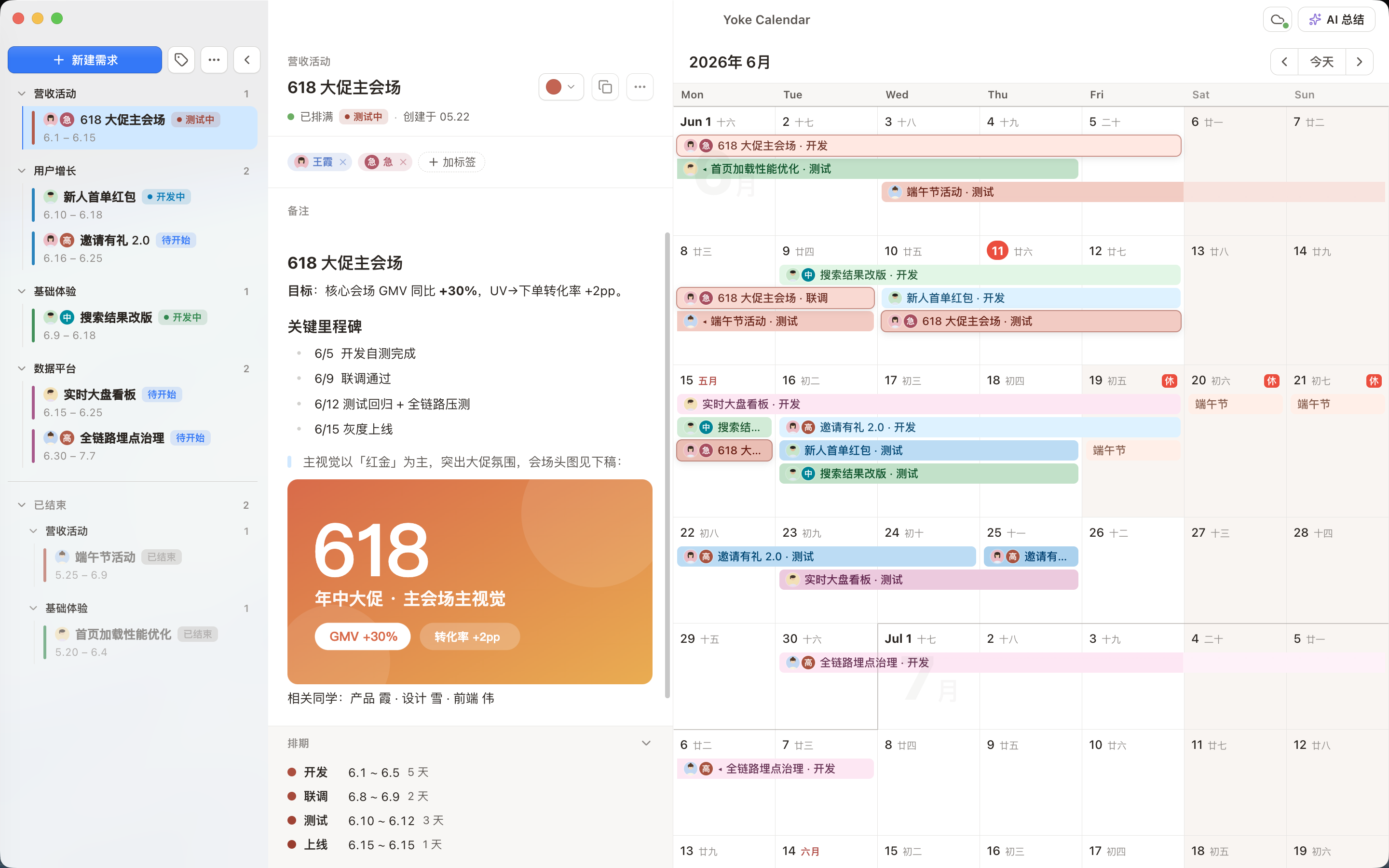Select 618 大促主会场 in sidebar

pyautogui.click(x=140, y=128)
